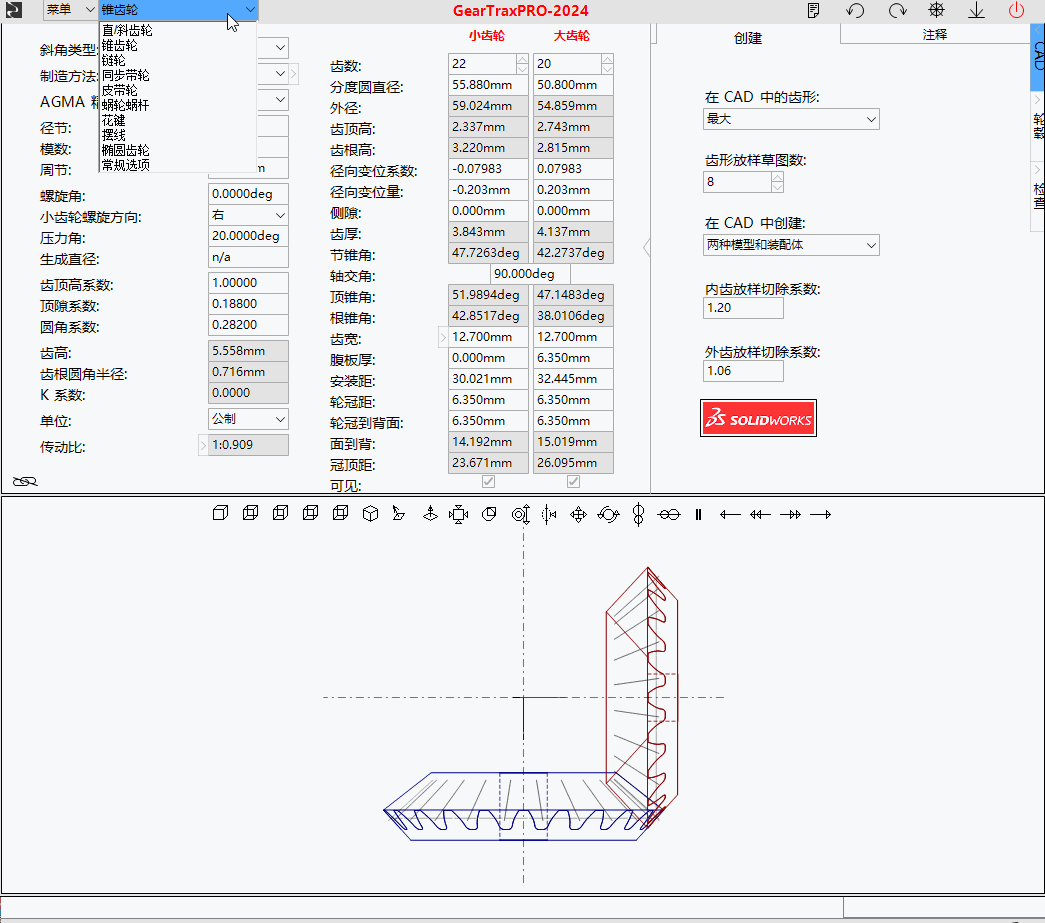The width and height of the screenshot is (1045, 923).
Task: Pause the gear animation
Action: click(698, 514)
